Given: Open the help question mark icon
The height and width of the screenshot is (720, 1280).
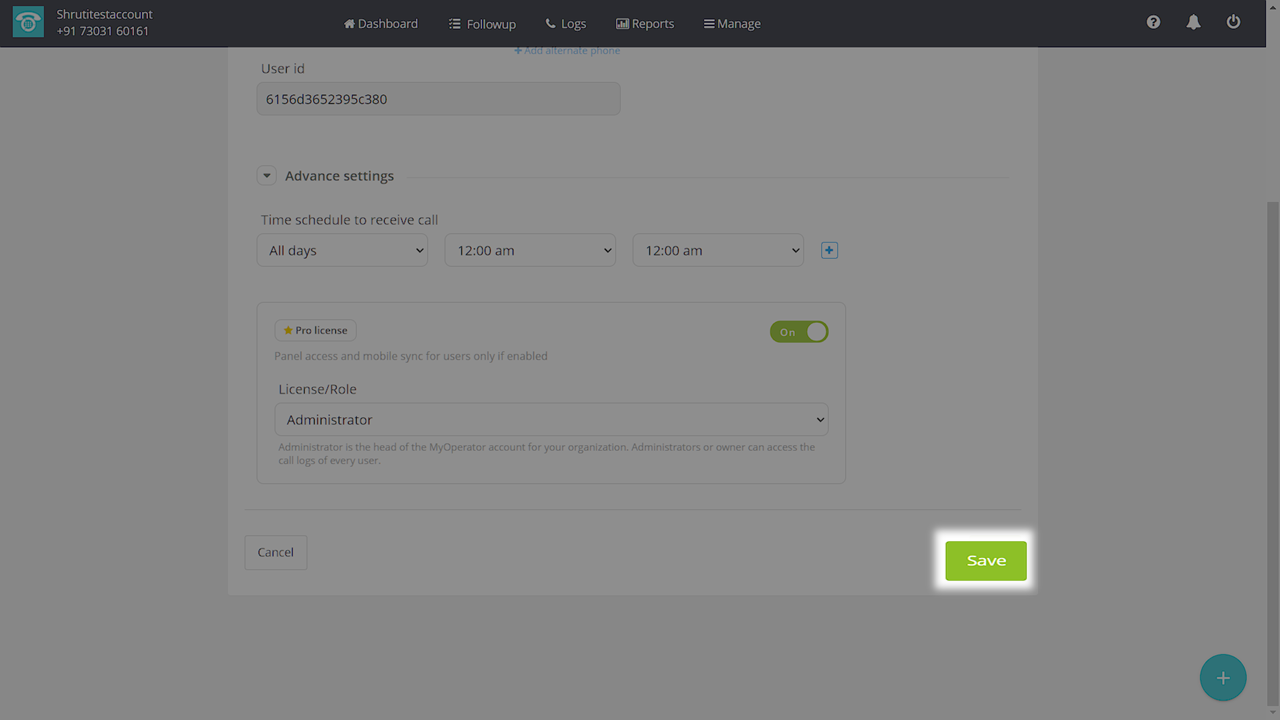Looking at the screenshot, I should 1153,22.
